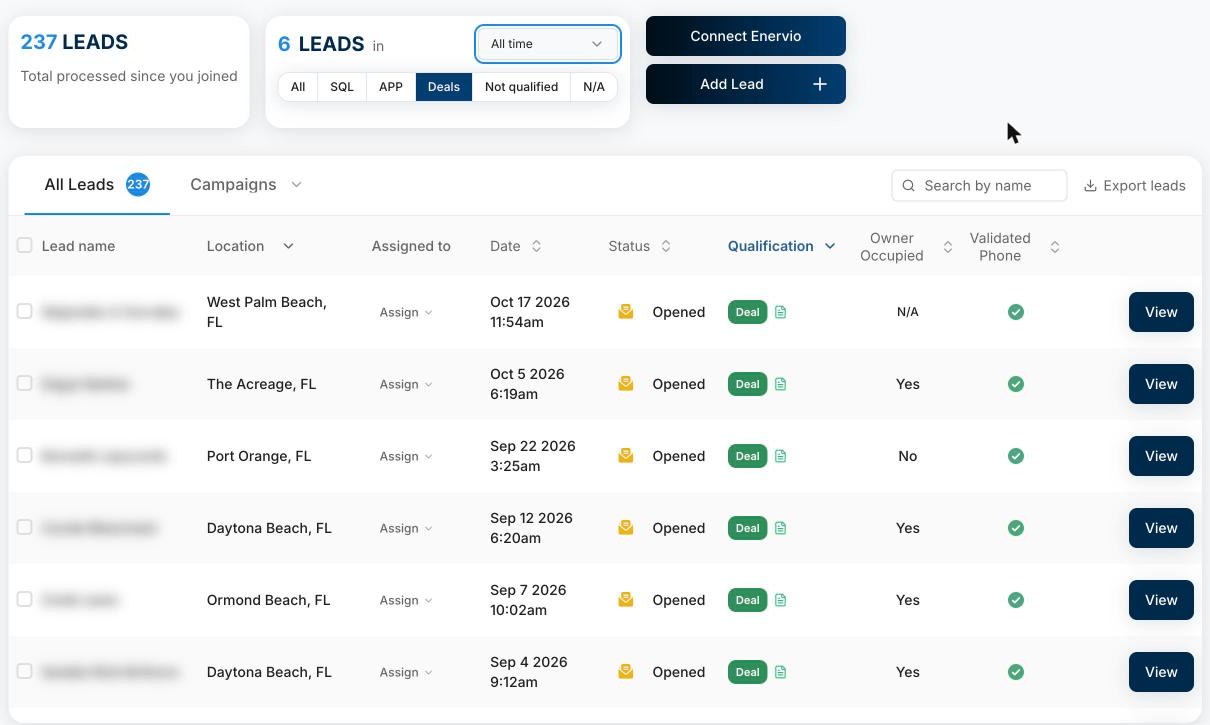Viewport: 1210px width, 725px height.
Task: Click the envelope status icon in the Sep 12 2026 row
Action: point(626,528)
